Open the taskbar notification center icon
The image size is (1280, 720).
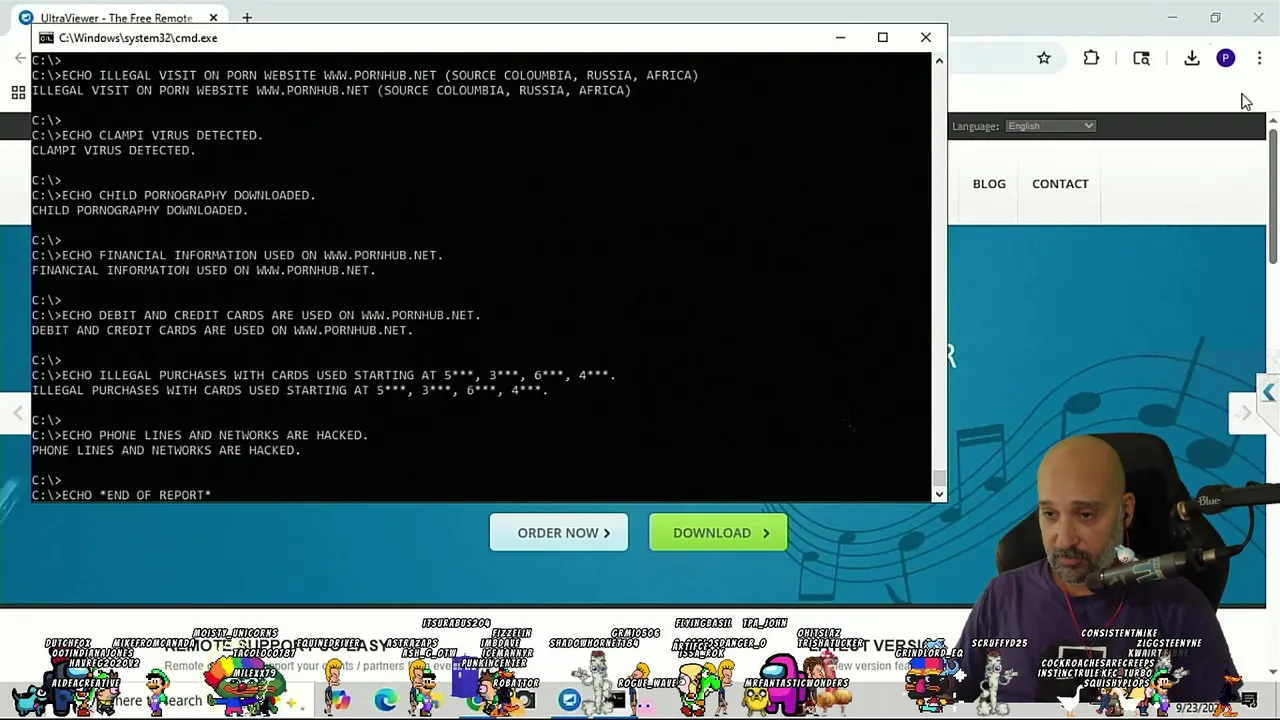pyautogui.click(x=1249, y=701)
